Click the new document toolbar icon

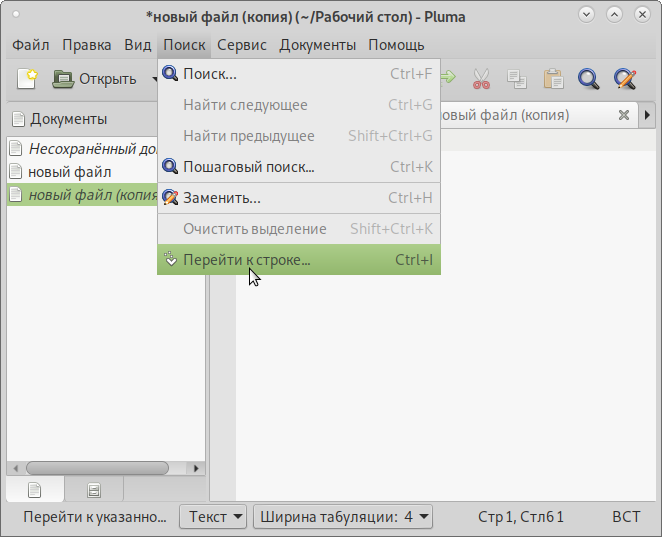[x=27, y=78]
